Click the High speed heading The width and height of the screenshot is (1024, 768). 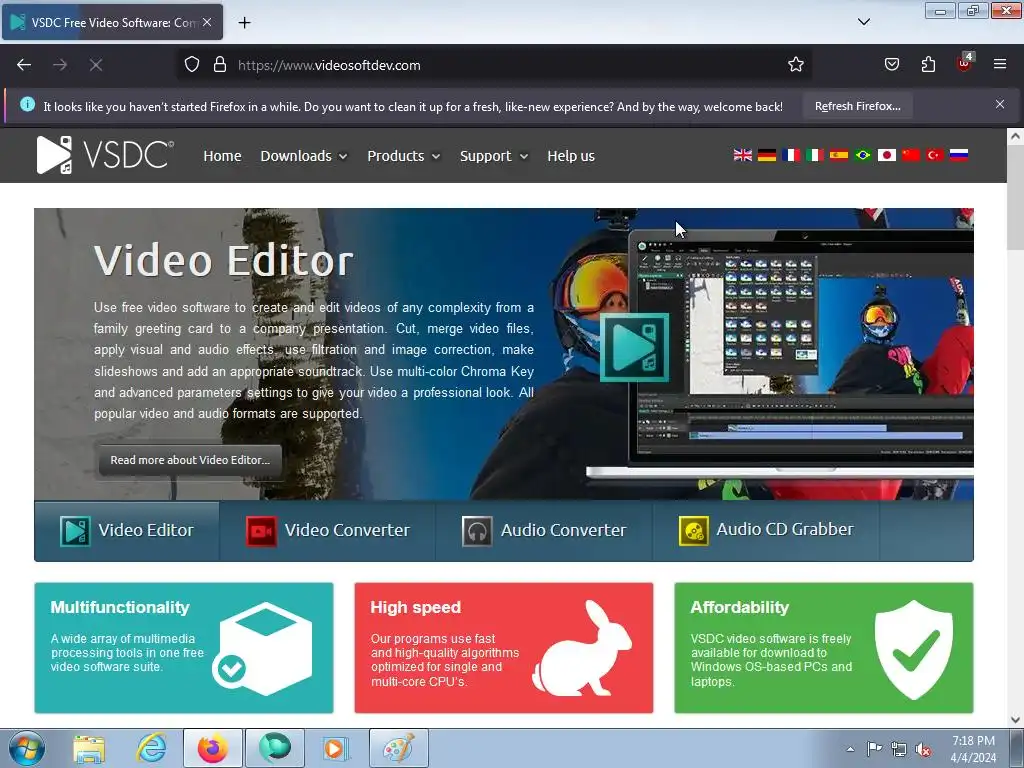pyautogui.click(x=415, y=607)
